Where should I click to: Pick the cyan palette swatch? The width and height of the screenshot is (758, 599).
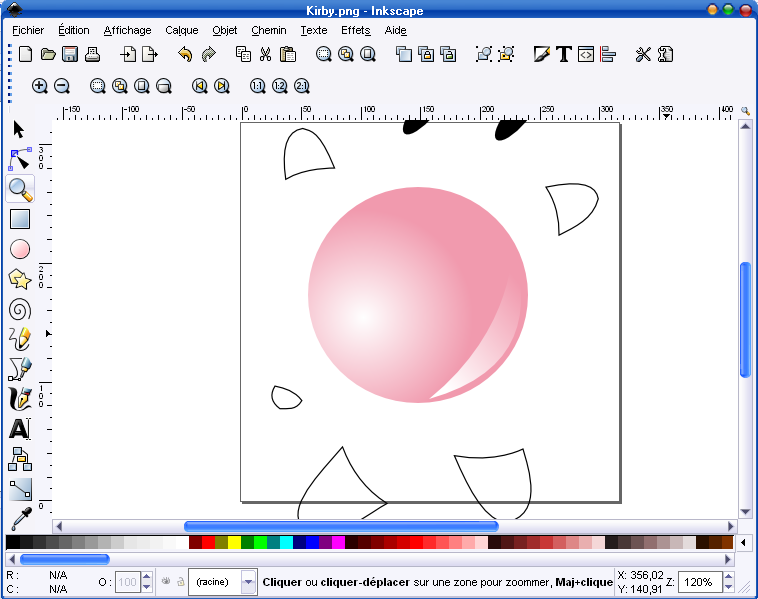coord(287,542)
